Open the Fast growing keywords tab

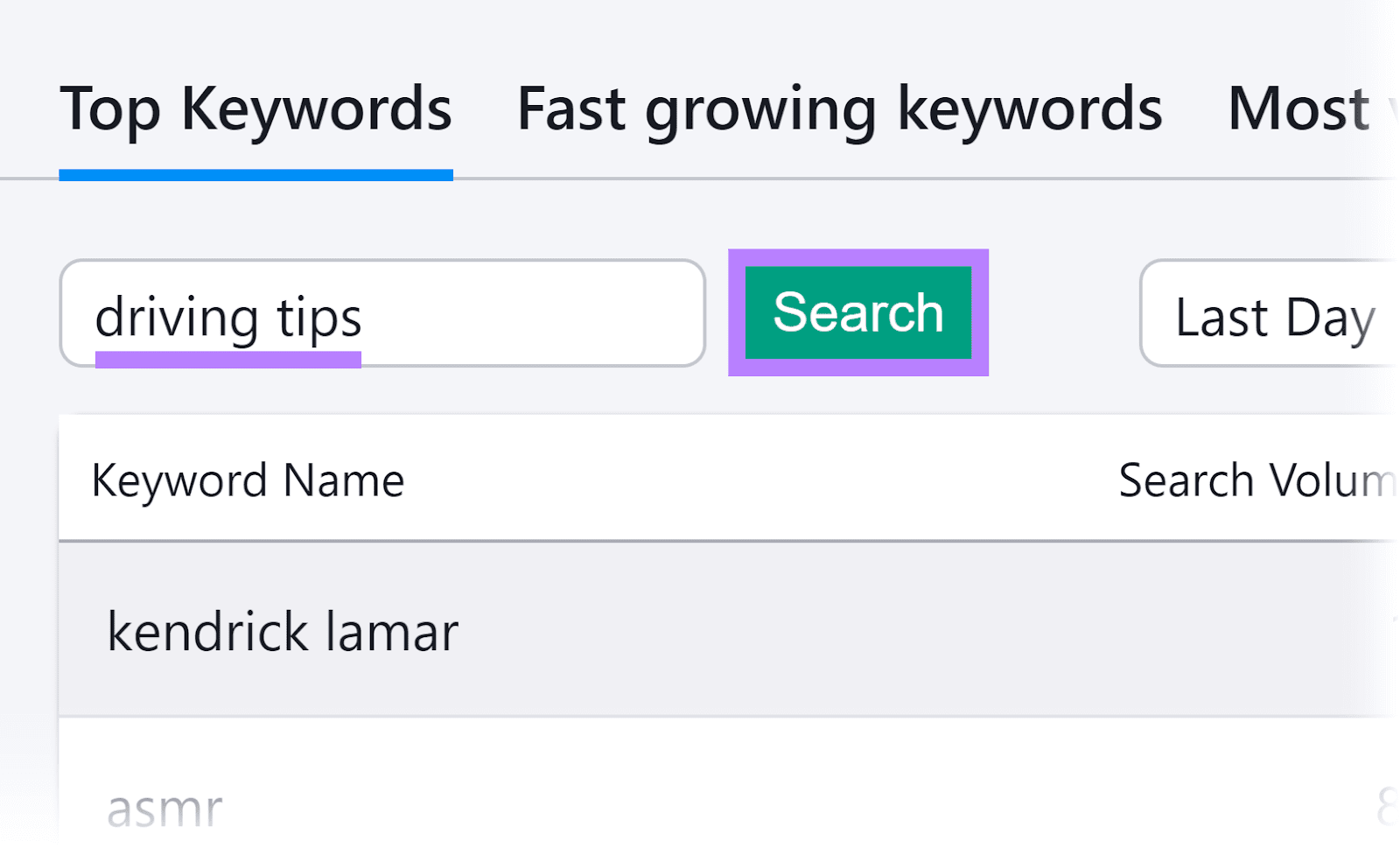coord(838,109)
